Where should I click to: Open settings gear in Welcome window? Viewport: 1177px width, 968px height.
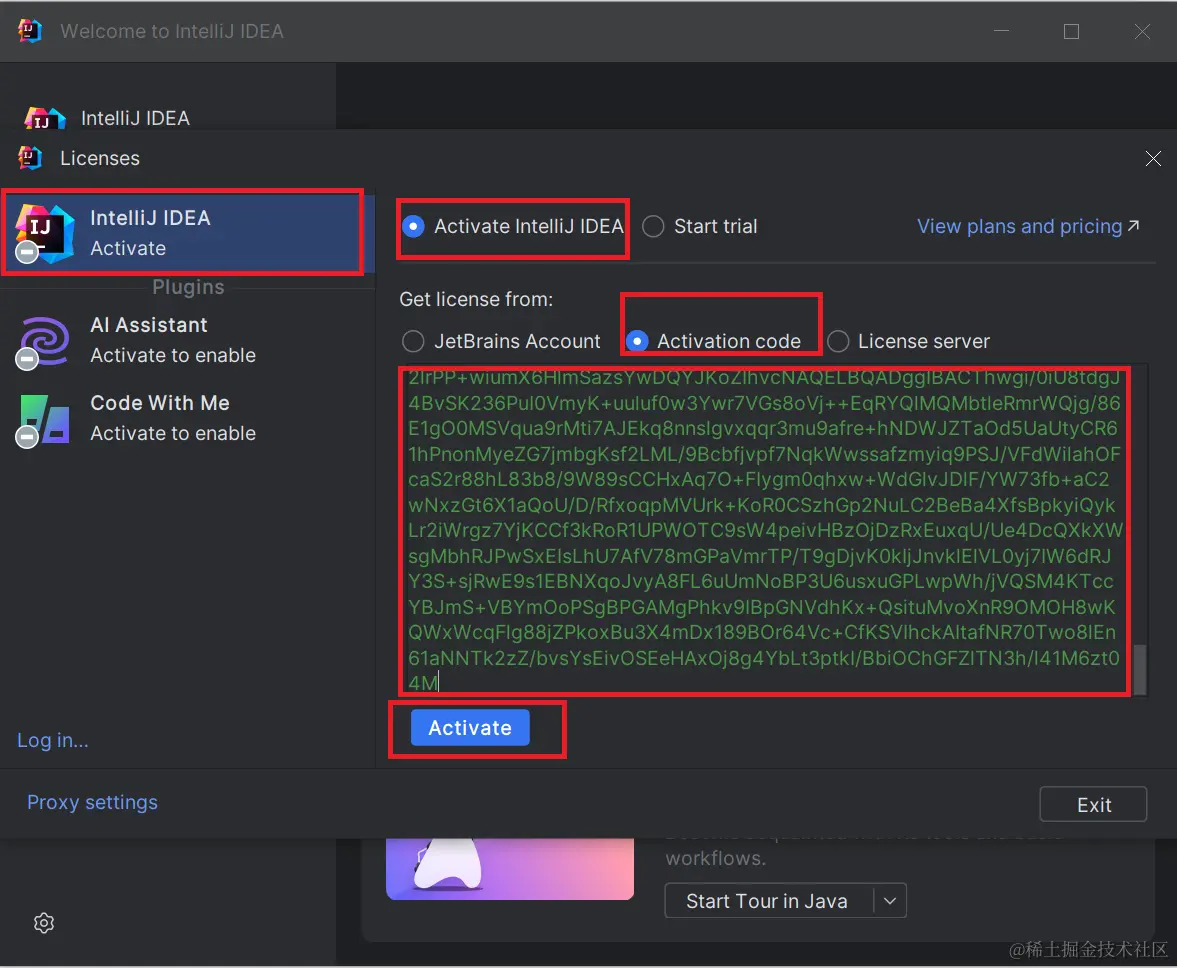44,923
